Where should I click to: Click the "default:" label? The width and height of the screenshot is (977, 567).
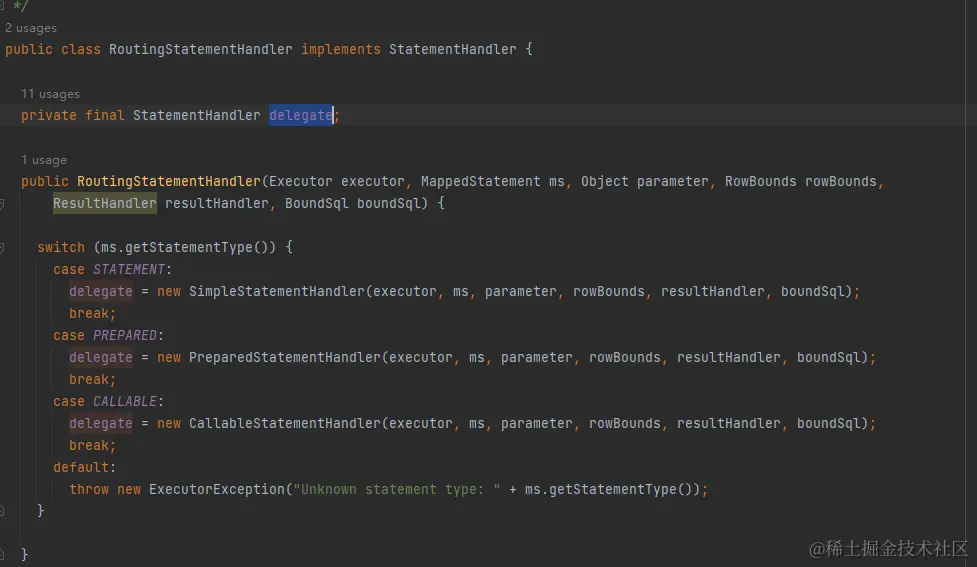click(84, 467)
